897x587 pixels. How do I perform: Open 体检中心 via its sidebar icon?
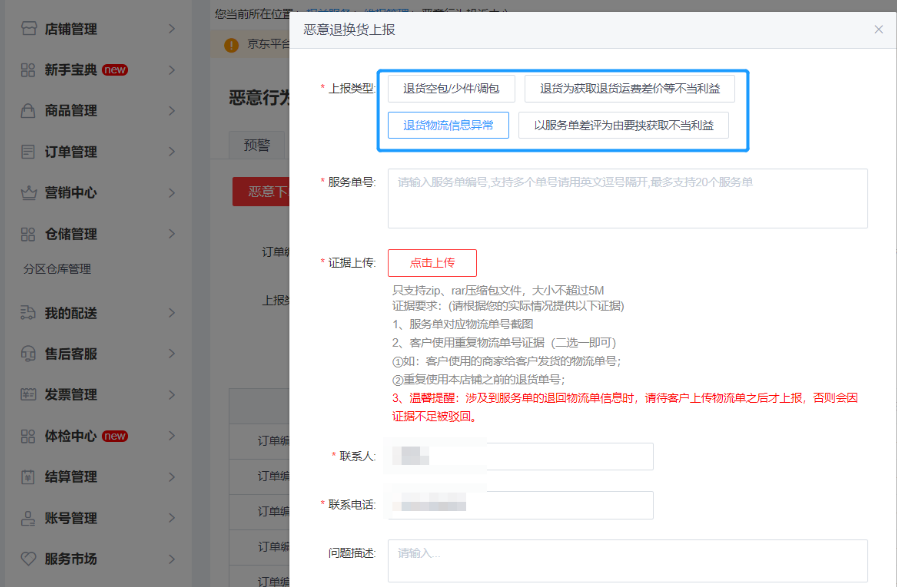pos(29,436)
